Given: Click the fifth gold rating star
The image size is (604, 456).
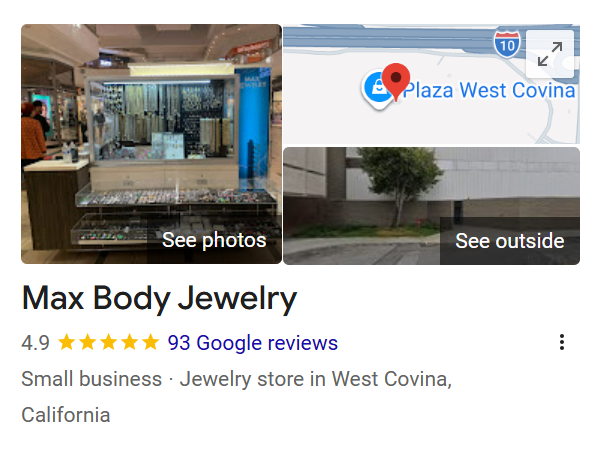Looking at the screenshot, I should pos(150,342).
